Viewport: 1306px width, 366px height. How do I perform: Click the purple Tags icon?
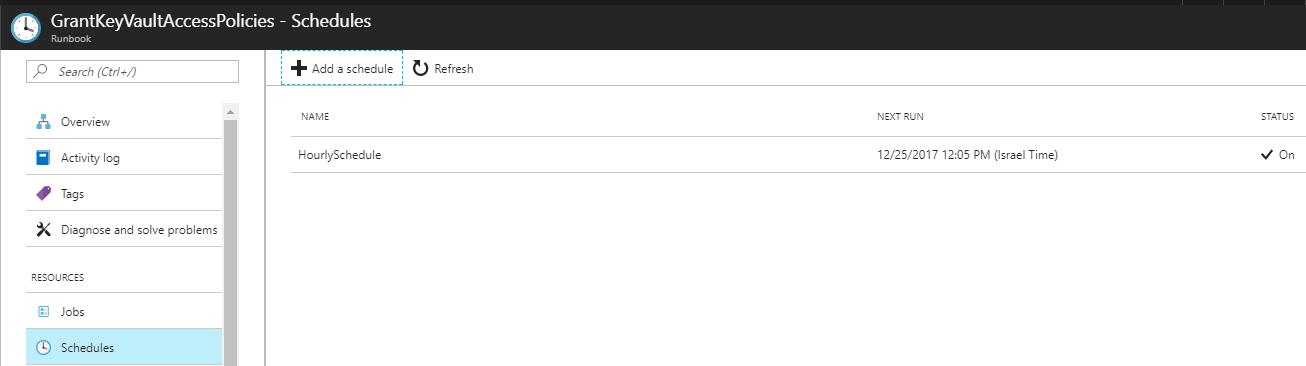[43, 194]
